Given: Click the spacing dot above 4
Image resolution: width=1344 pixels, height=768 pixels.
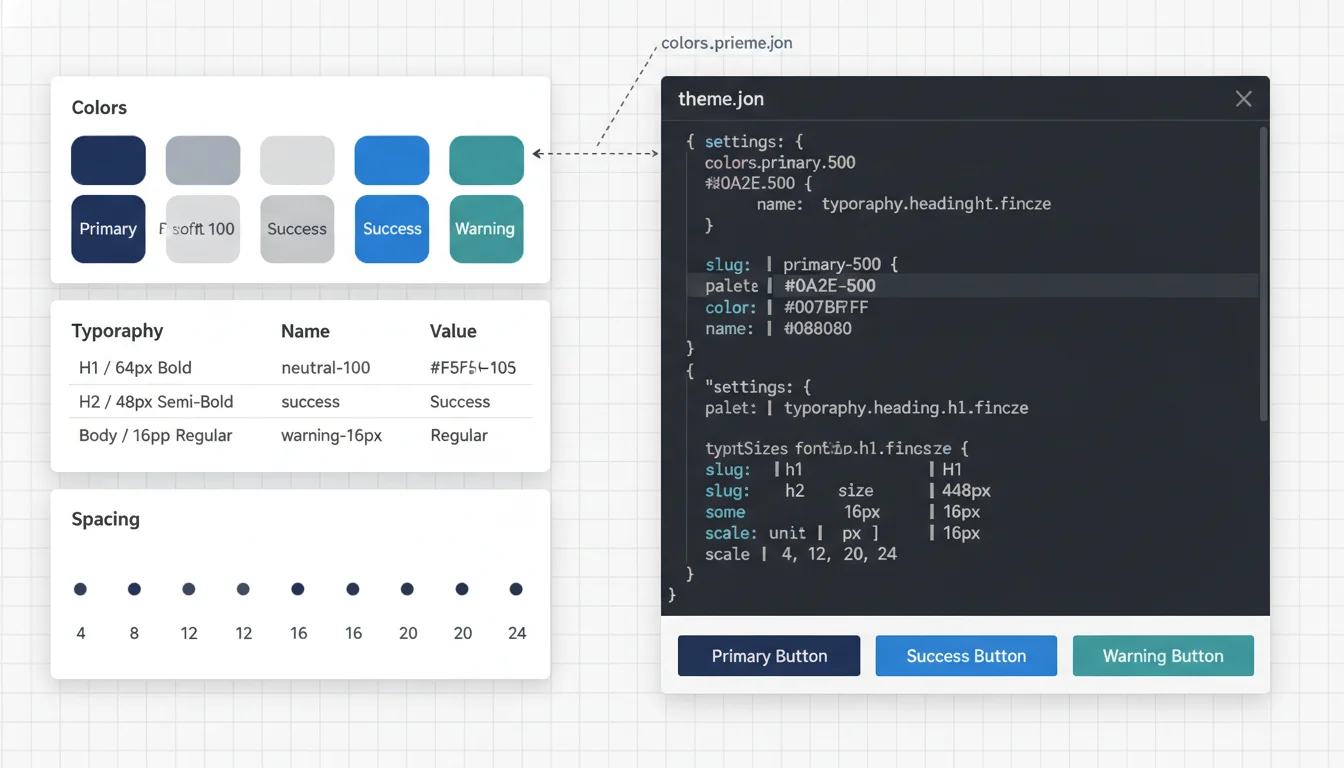Looking at the screenshot, I should click(80, 590).
